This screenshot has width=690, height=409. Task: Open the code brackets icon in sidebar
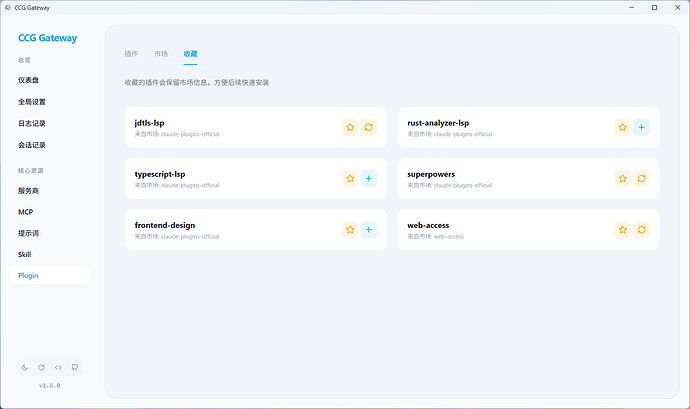tap(58, 368)
